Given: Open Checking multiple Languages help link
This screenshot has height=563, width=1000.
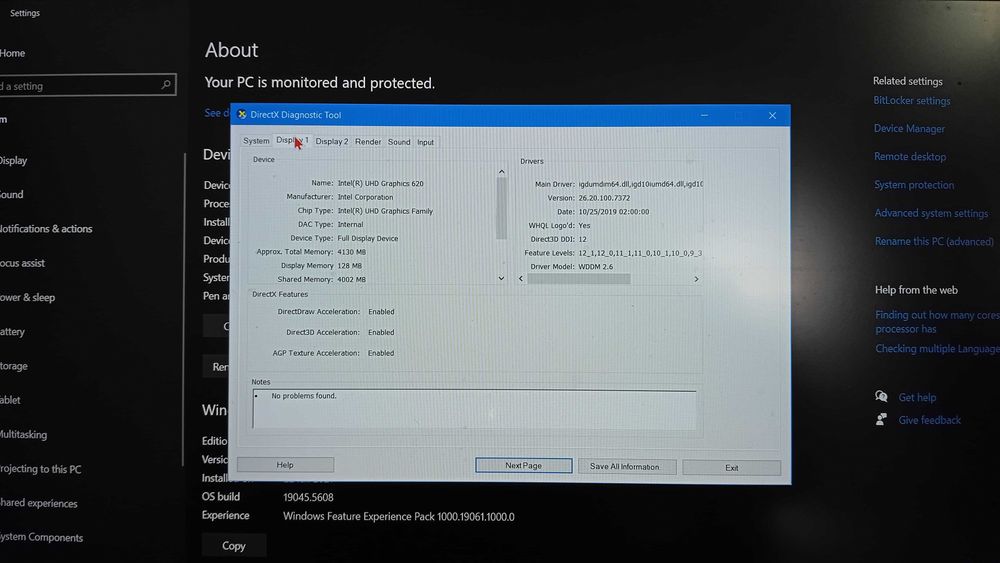Looking at the screenshot, I should [x=937, y=349].
